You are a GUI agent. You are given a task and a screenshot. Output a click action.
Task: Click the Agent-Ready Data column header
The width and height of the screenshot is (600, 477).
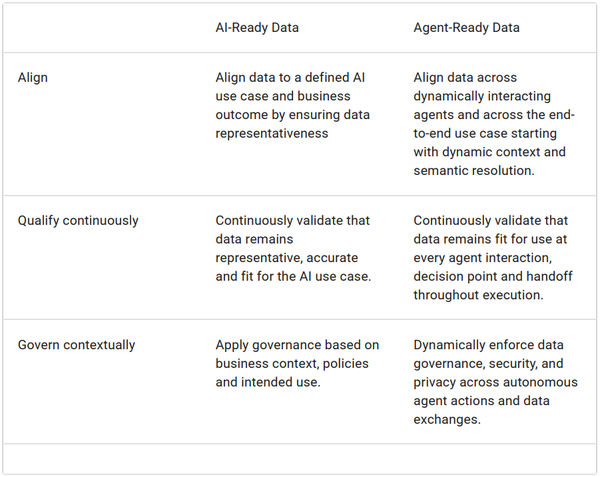pyautogui.click(x=466, y=28)
